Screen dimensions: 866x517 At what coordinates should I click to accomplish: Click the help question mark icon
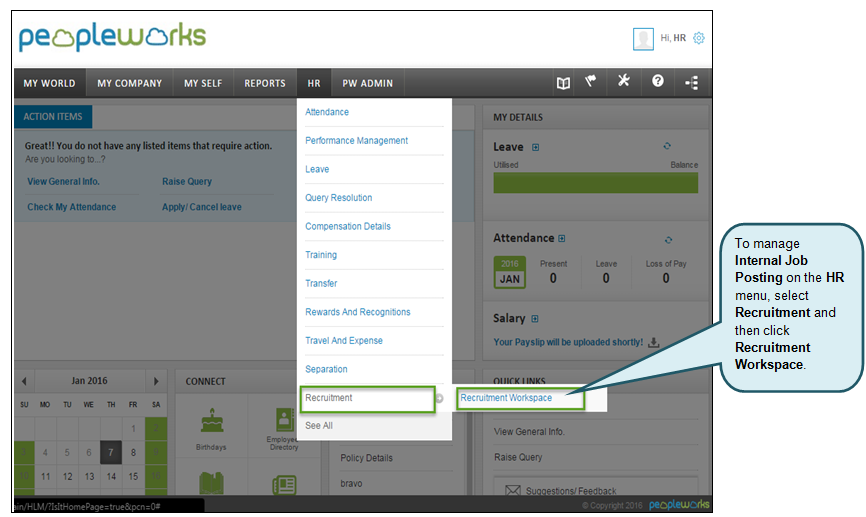point(658,82)
